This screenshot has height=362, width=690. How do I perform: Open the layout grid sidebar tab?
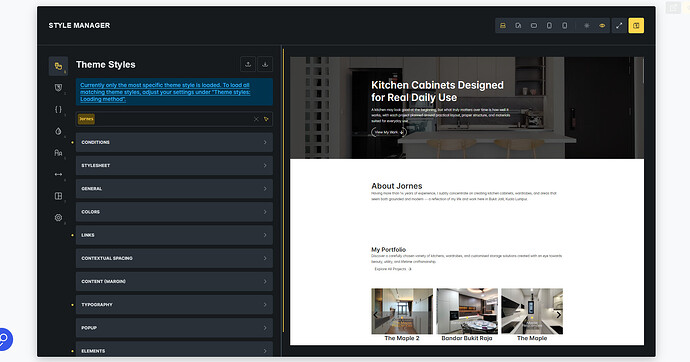coord(58,196)
